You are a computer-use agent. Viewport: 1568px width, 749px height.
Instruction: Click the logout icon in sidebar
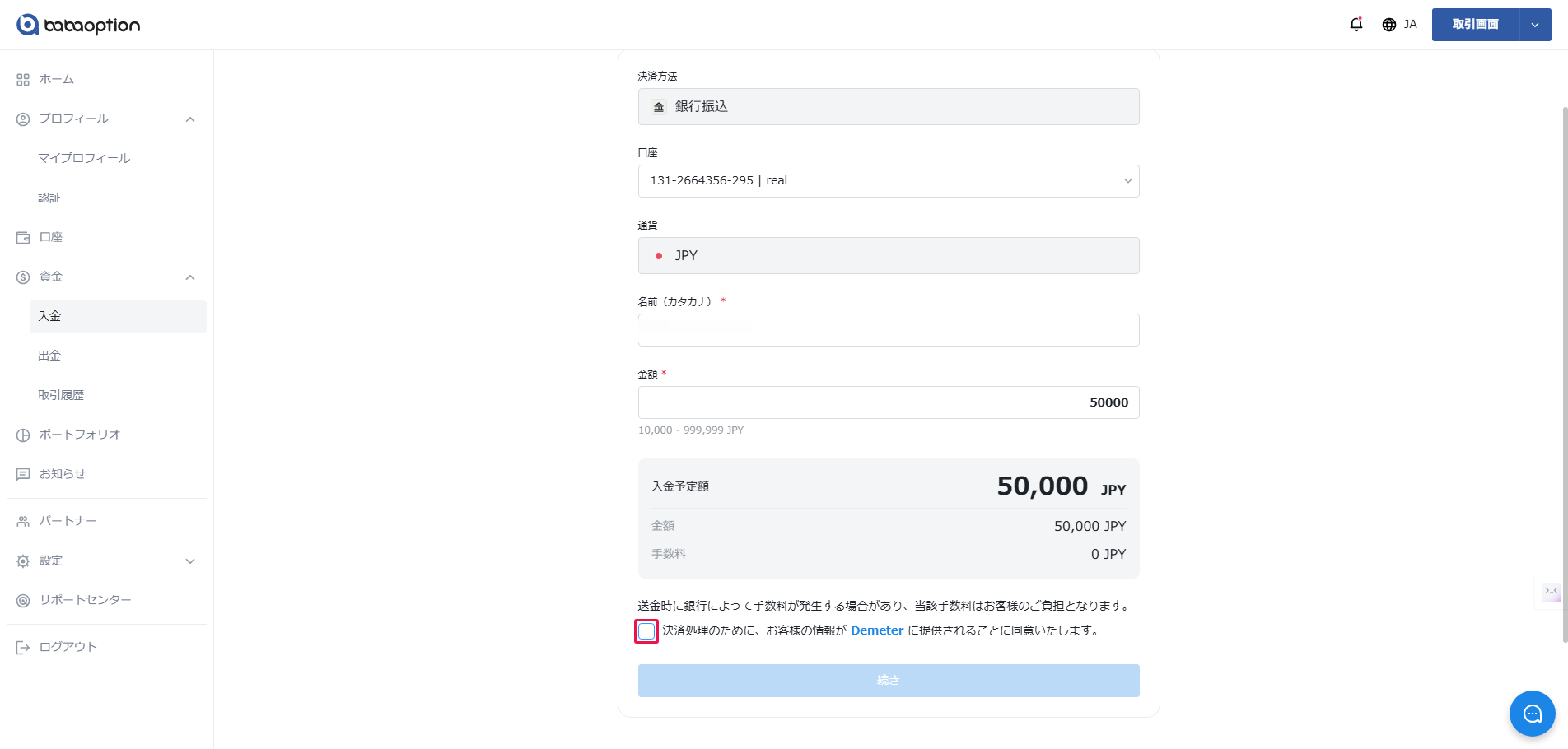click(23, 648)
